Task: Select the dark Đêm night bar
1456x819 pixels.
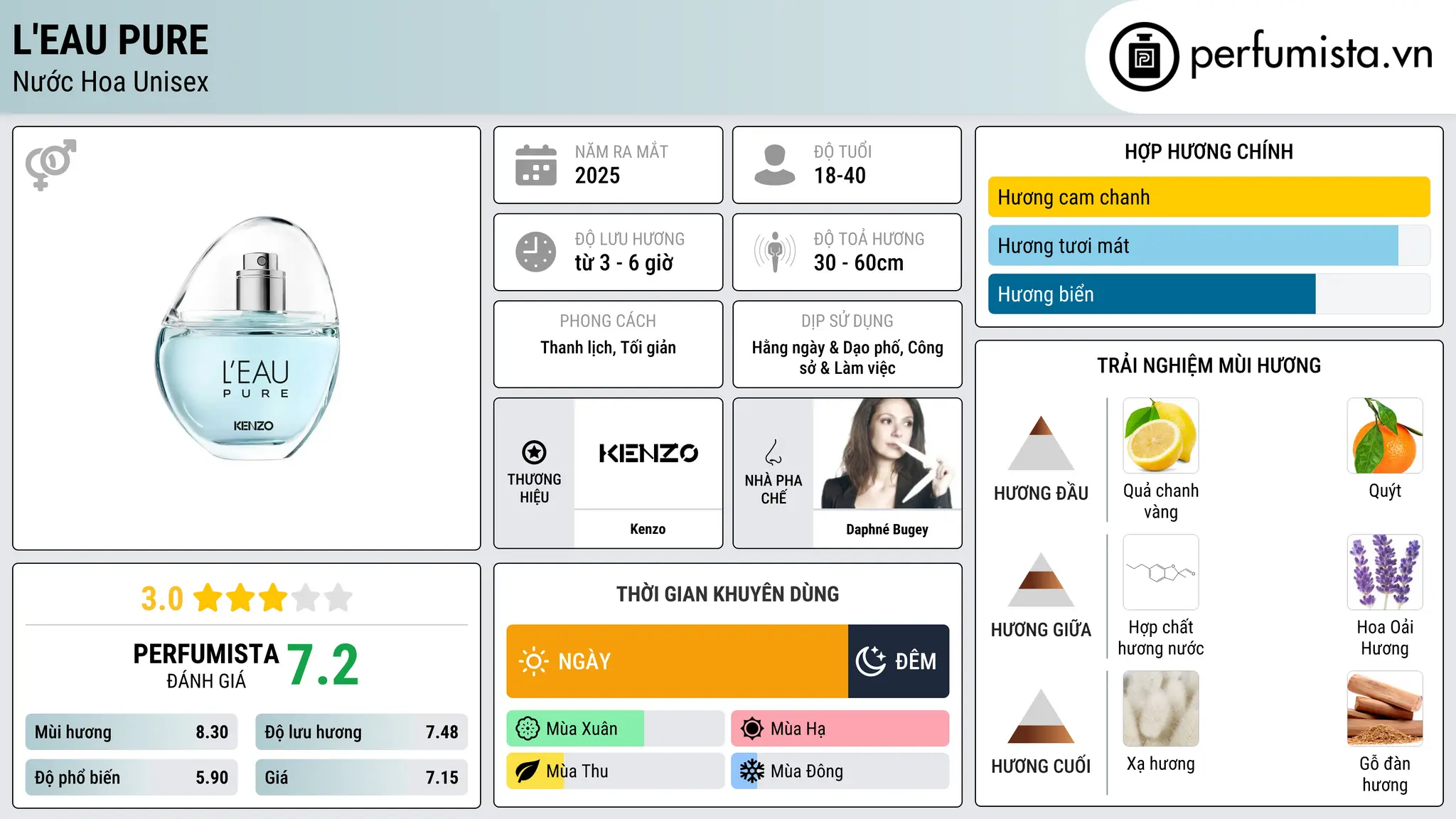Action: [899, 661]
